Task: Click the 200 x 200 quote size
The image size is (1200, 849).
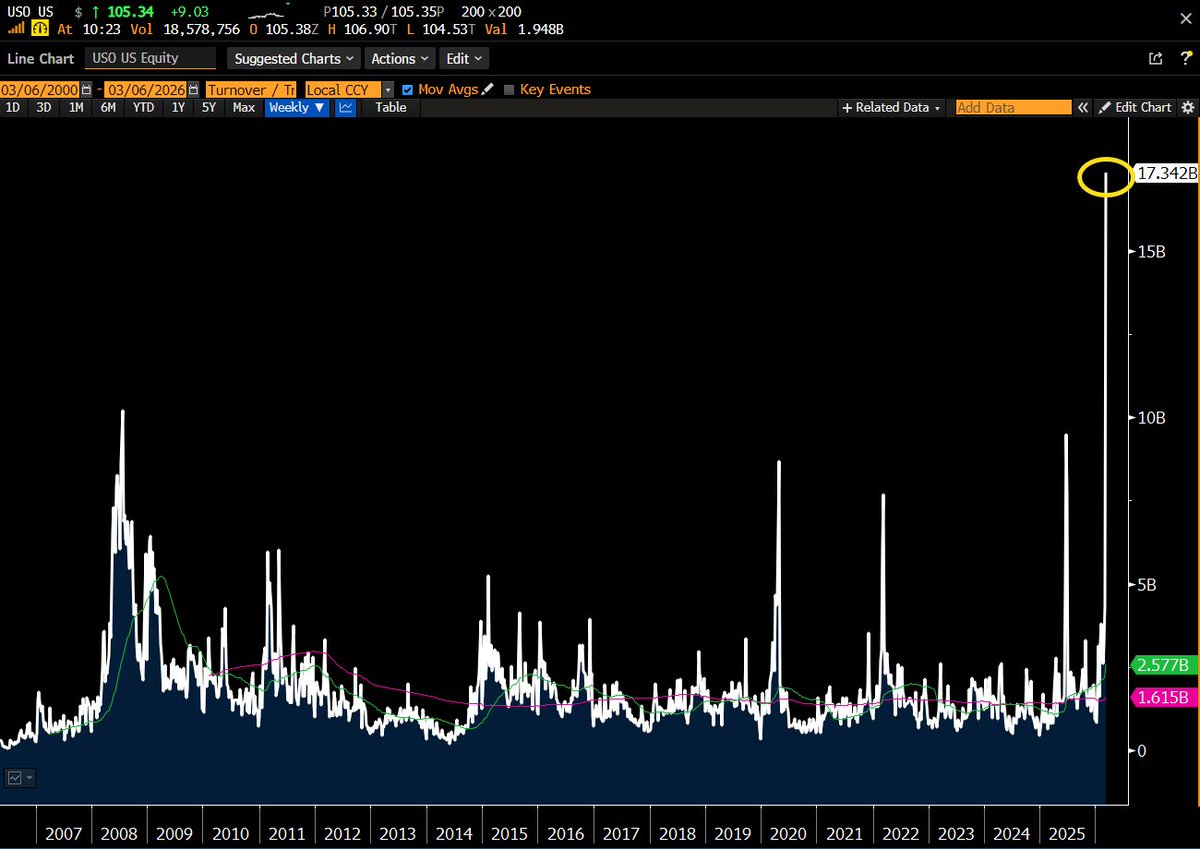Action: [x=490, y=12]
